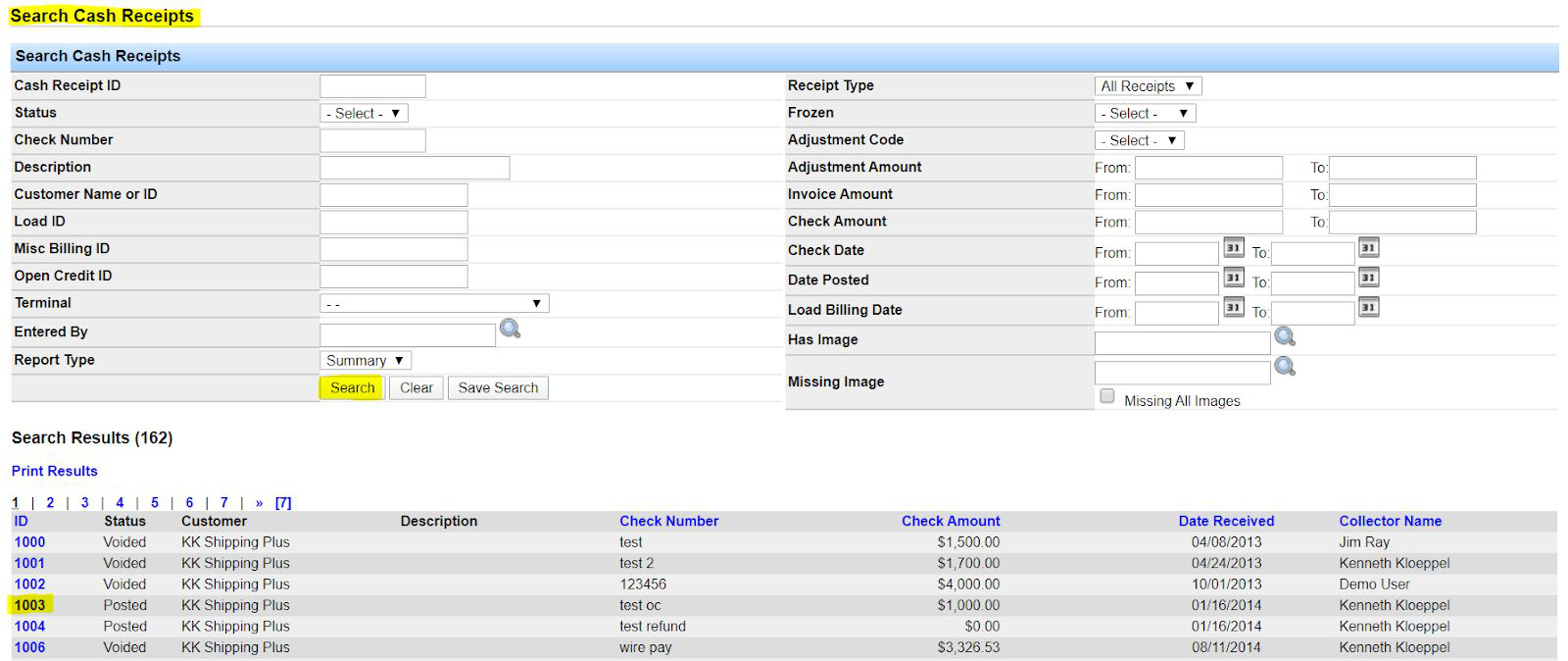Open the Adjustment Code select dropdown
The image size is (1568, 661).
coord(1139,141)
